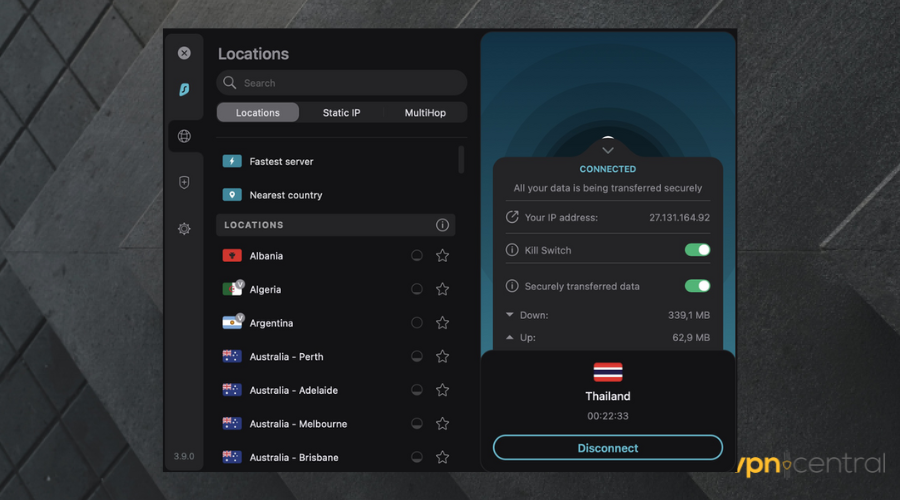
Task: Focus the Search input field
Action: pos(342,83)
